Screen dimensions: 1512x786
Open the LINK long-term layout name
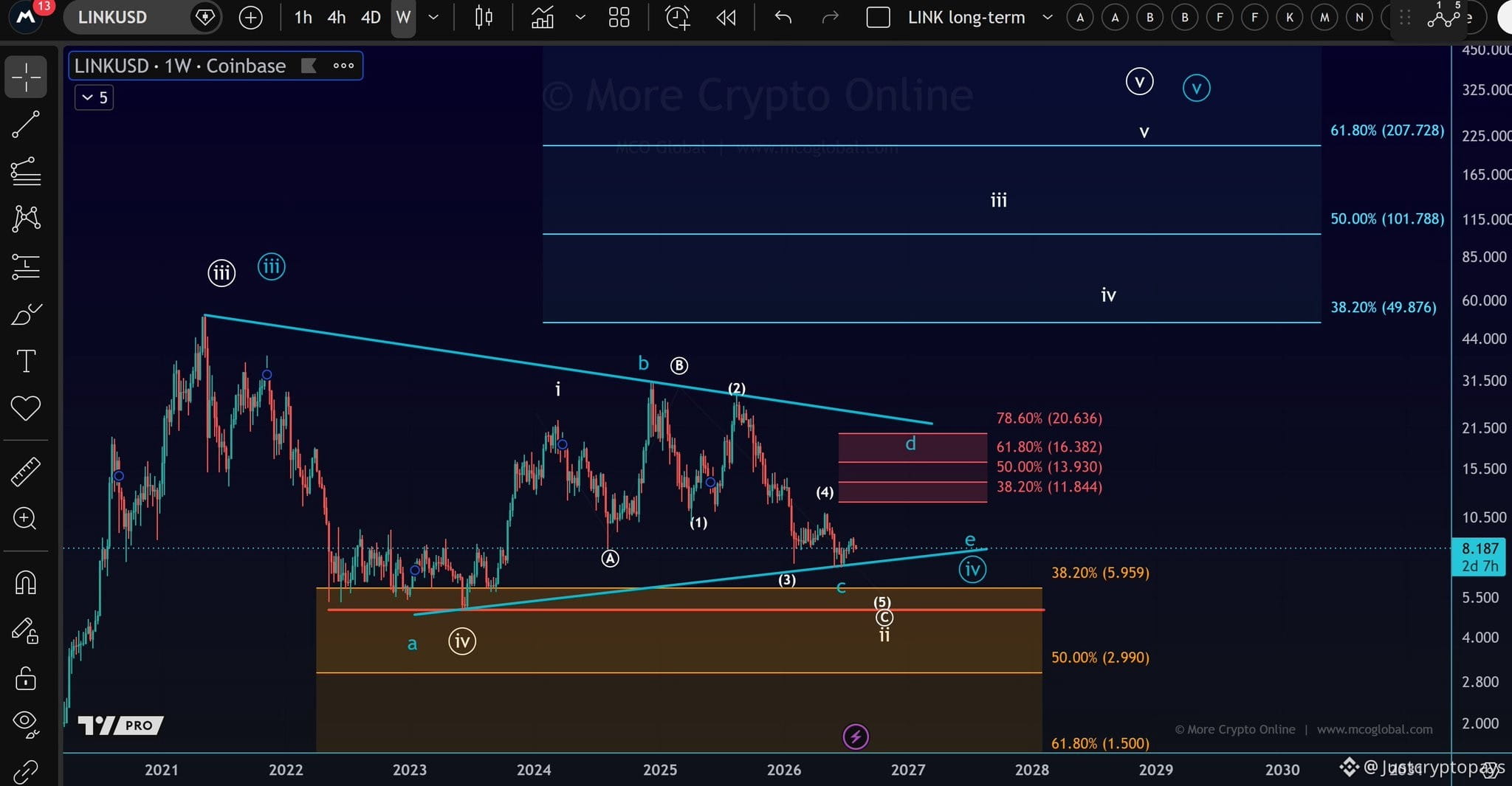click(966, 18)
